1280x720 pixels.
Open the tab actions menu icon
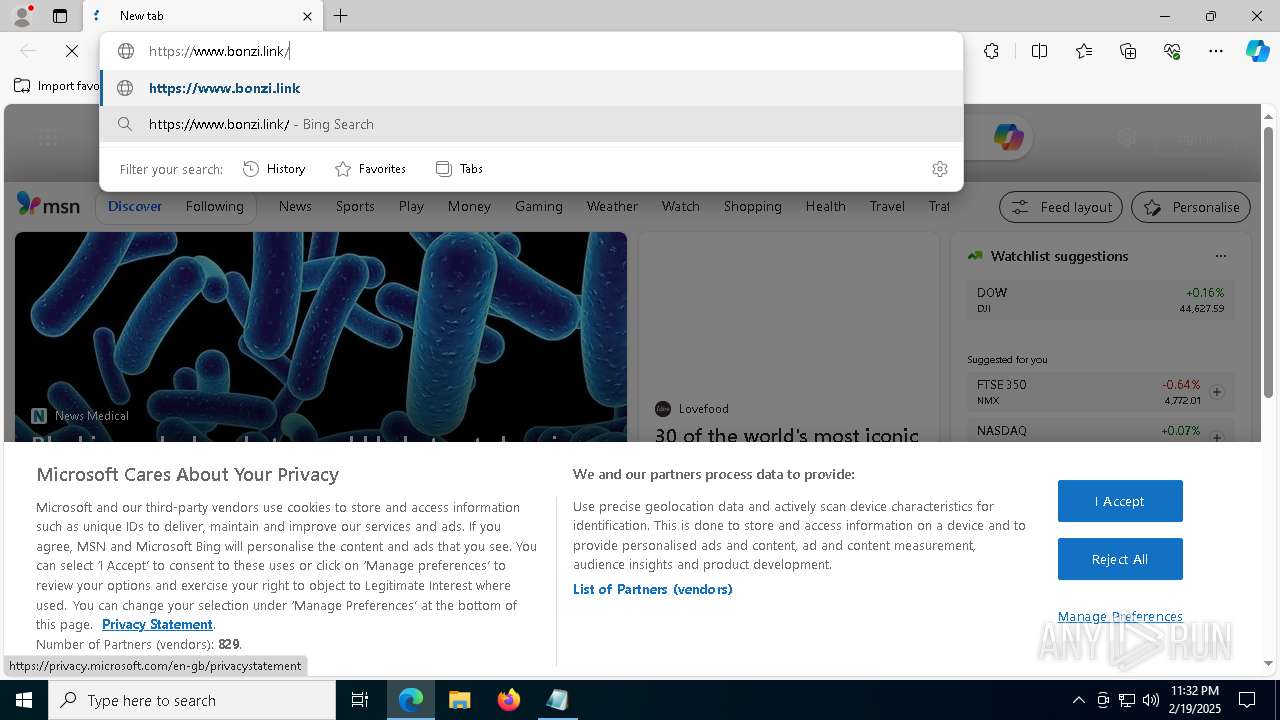[60, 16]
